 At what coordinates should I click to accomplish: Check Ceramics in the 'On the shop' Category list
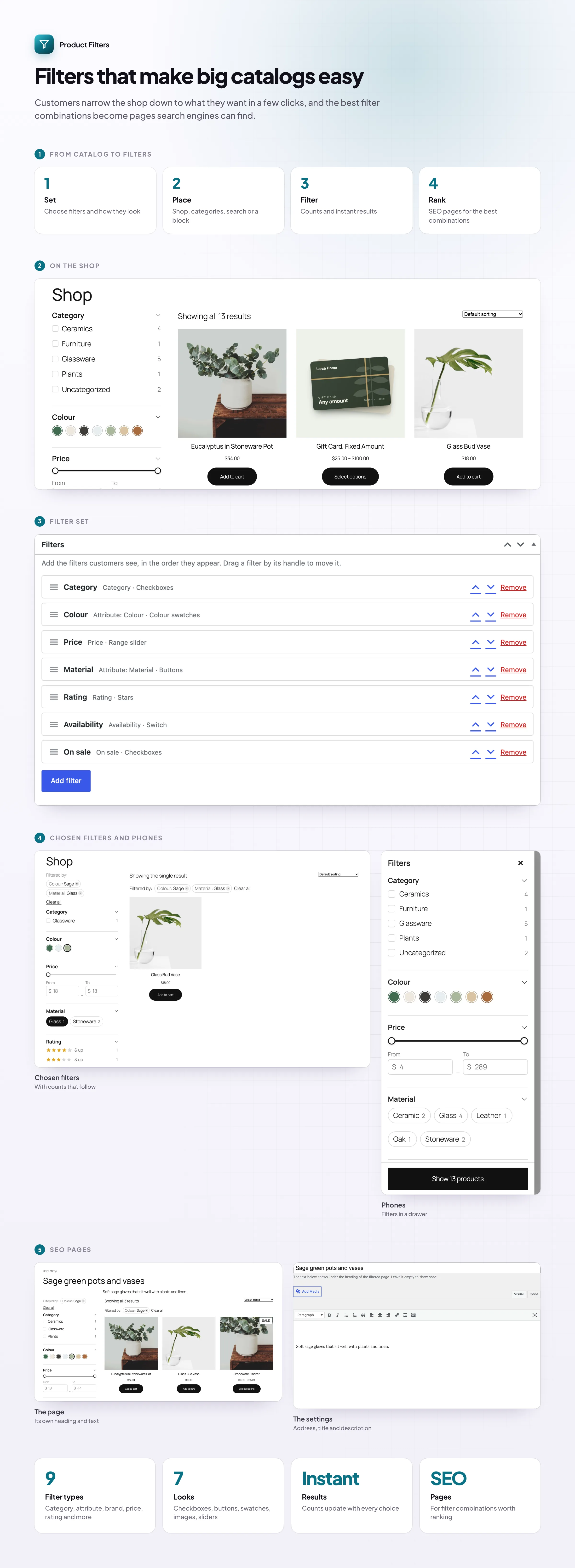[55, 329]
